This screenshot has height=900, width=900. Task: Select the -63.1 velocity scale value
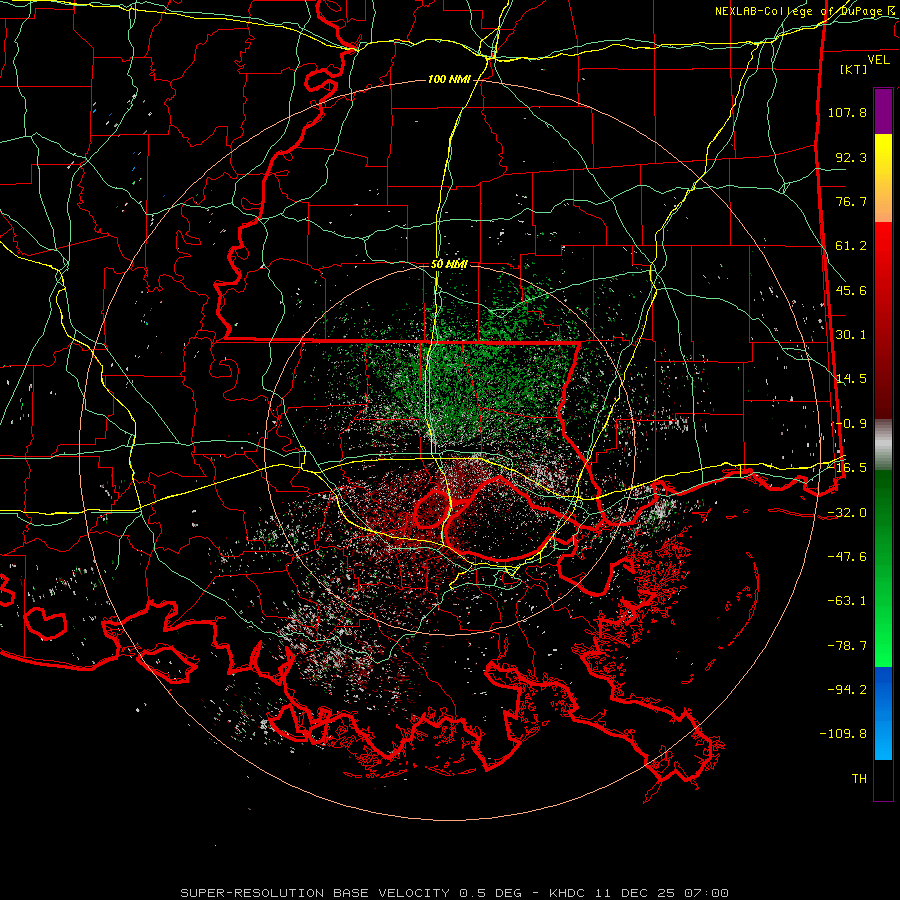[847, 601]
